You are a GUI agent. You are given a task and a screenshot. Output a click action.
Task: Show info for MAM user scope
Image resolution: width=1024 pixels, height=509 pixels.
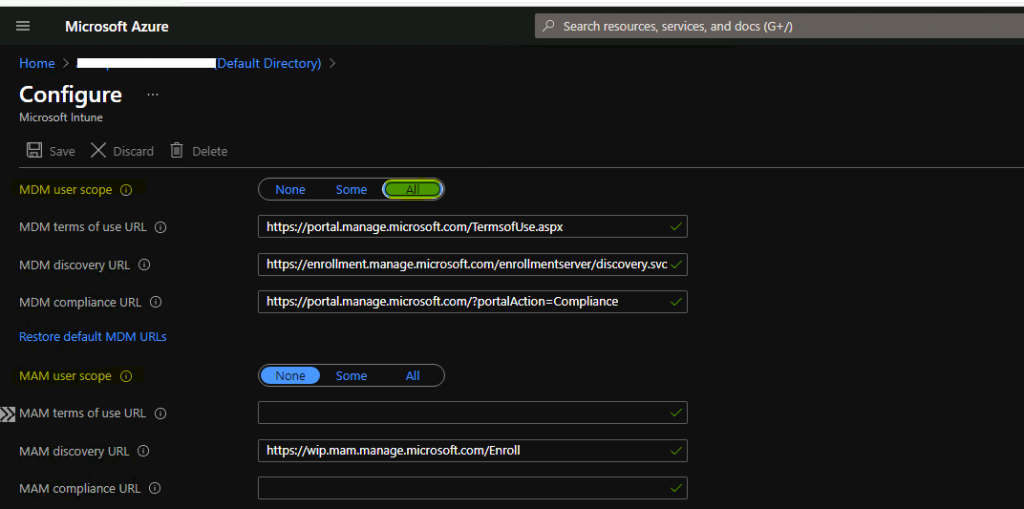(127, 376)
